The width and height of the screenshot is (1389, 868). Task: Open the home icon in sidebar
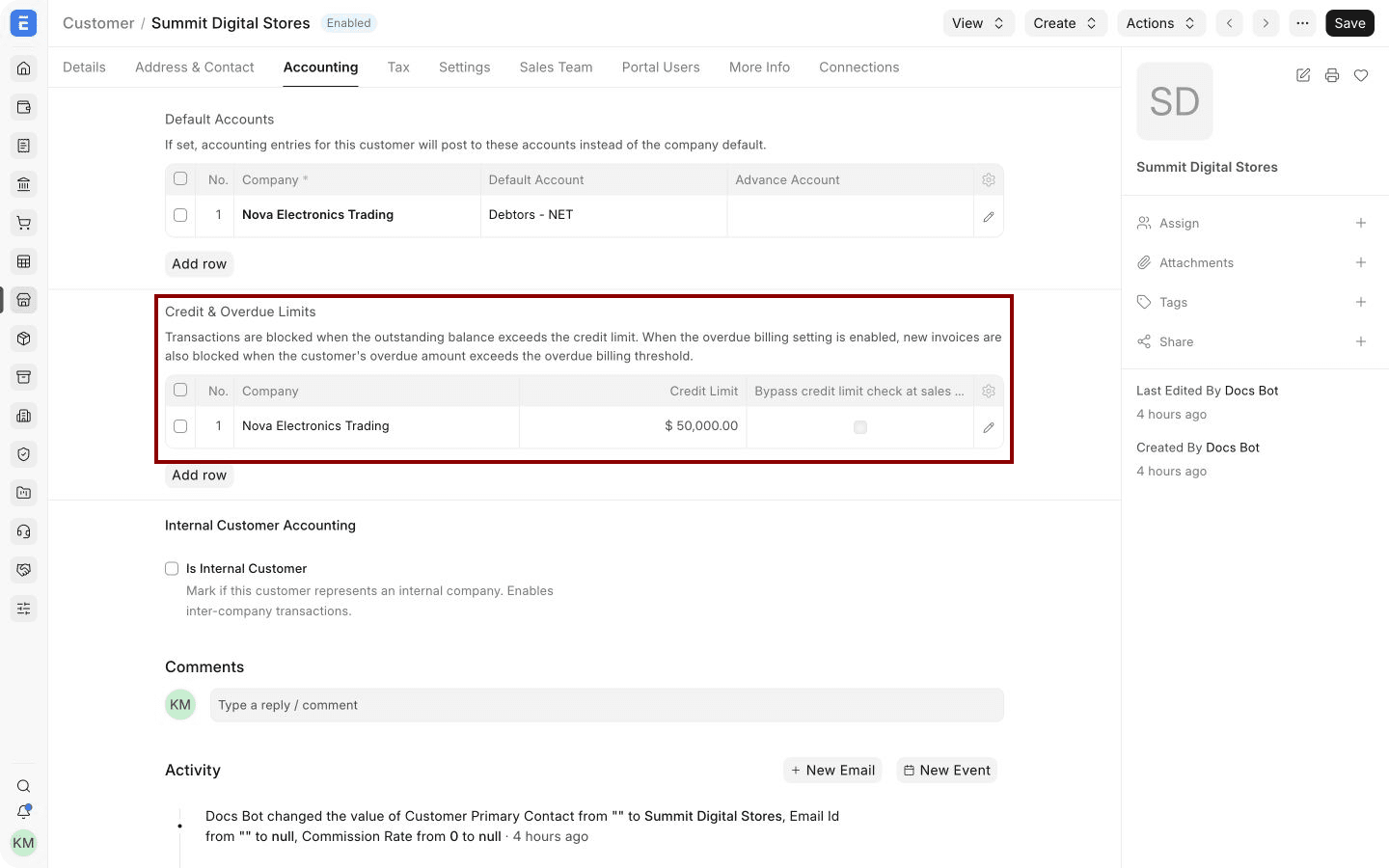tap(24, 68)
